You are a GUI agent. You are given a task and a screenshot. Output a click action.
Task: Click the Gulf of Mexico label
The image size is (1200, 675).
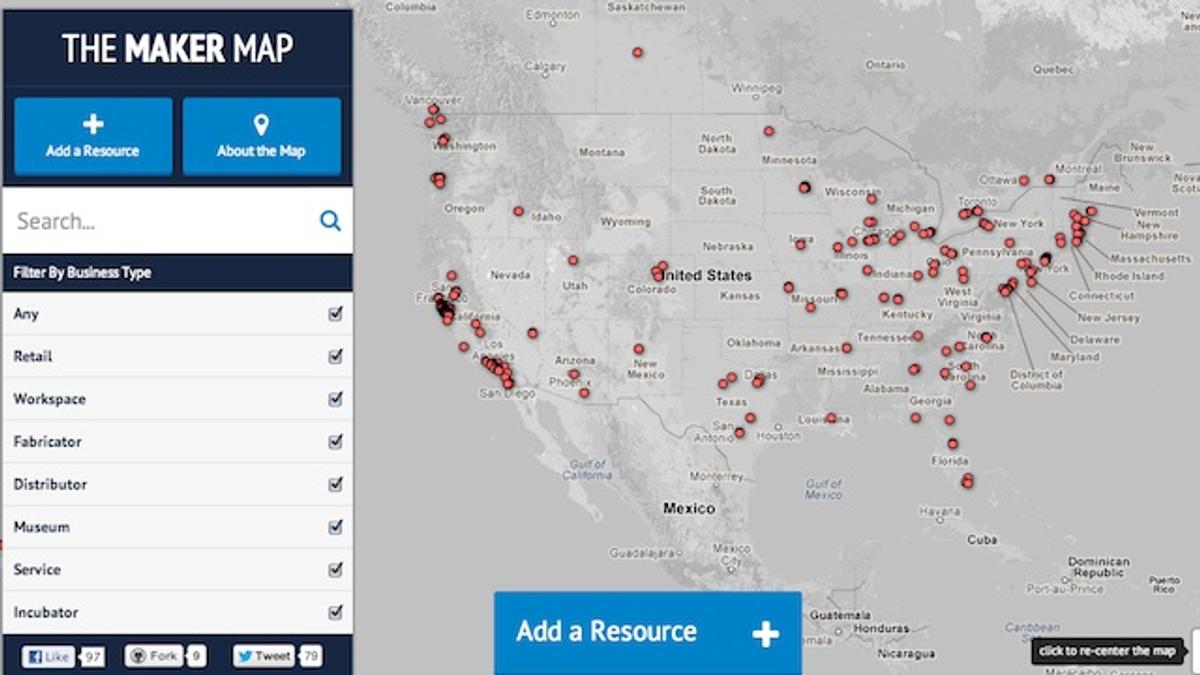tap(823, 489)
